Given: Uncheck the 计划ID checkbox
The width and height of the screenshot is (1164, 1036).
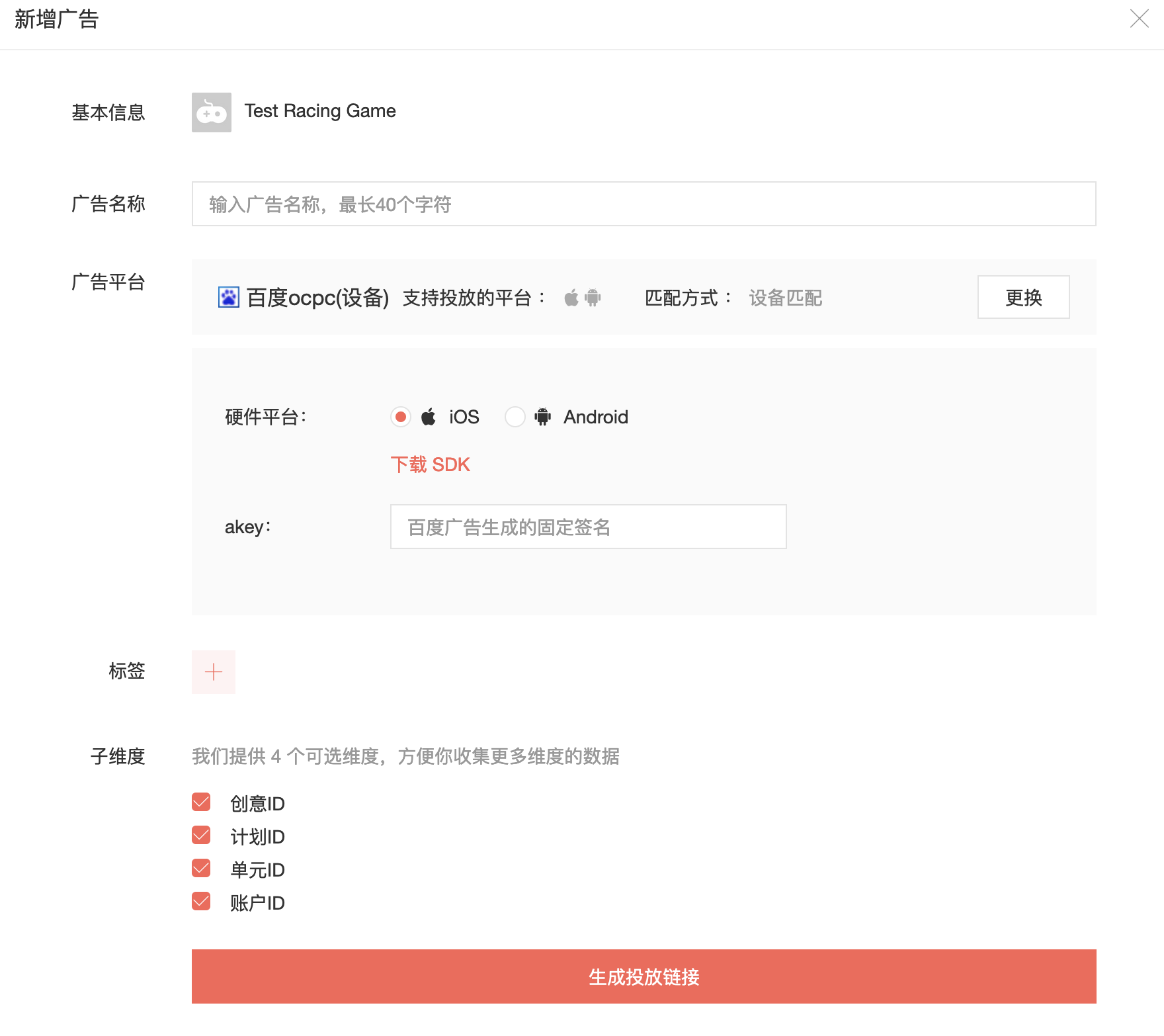Looking at the screenshot, I should coord(201,836).
